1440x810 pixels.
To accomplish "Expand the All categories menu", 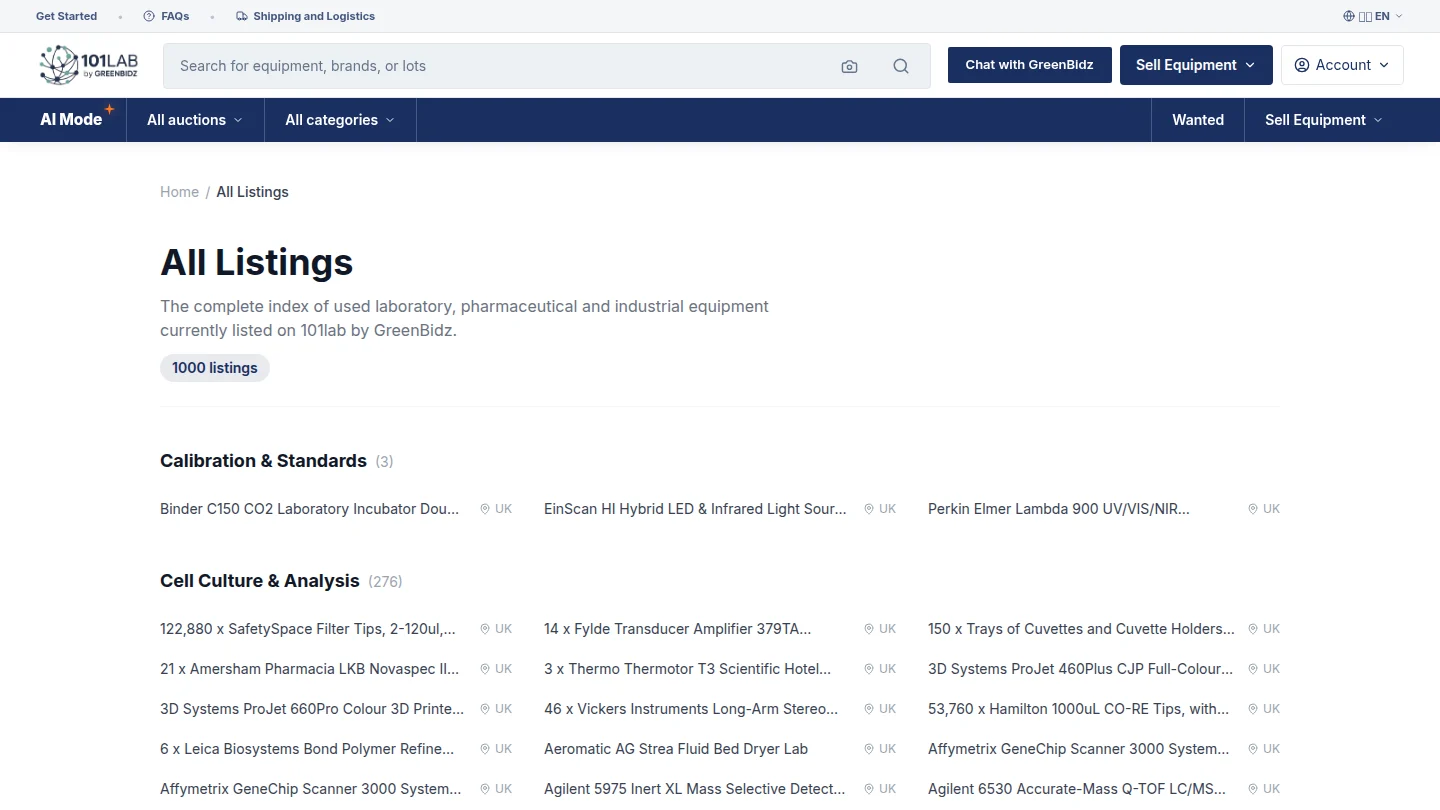I will 340,120.
